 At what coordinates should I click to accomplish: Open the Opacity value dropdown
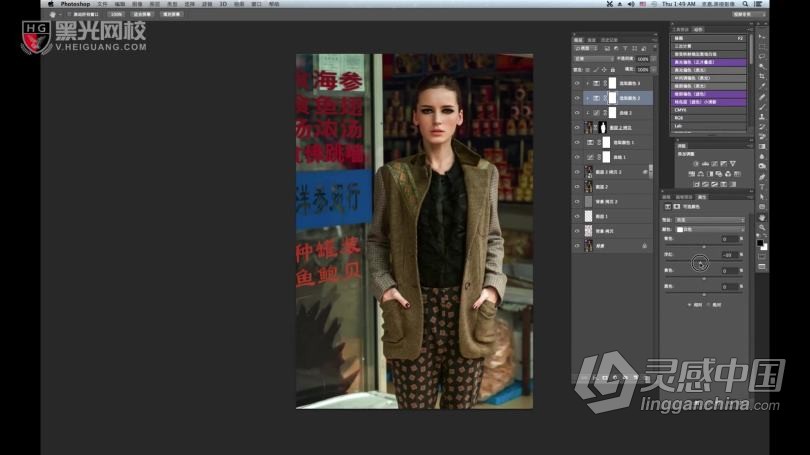pyautogui.click(x=653, y=59)
